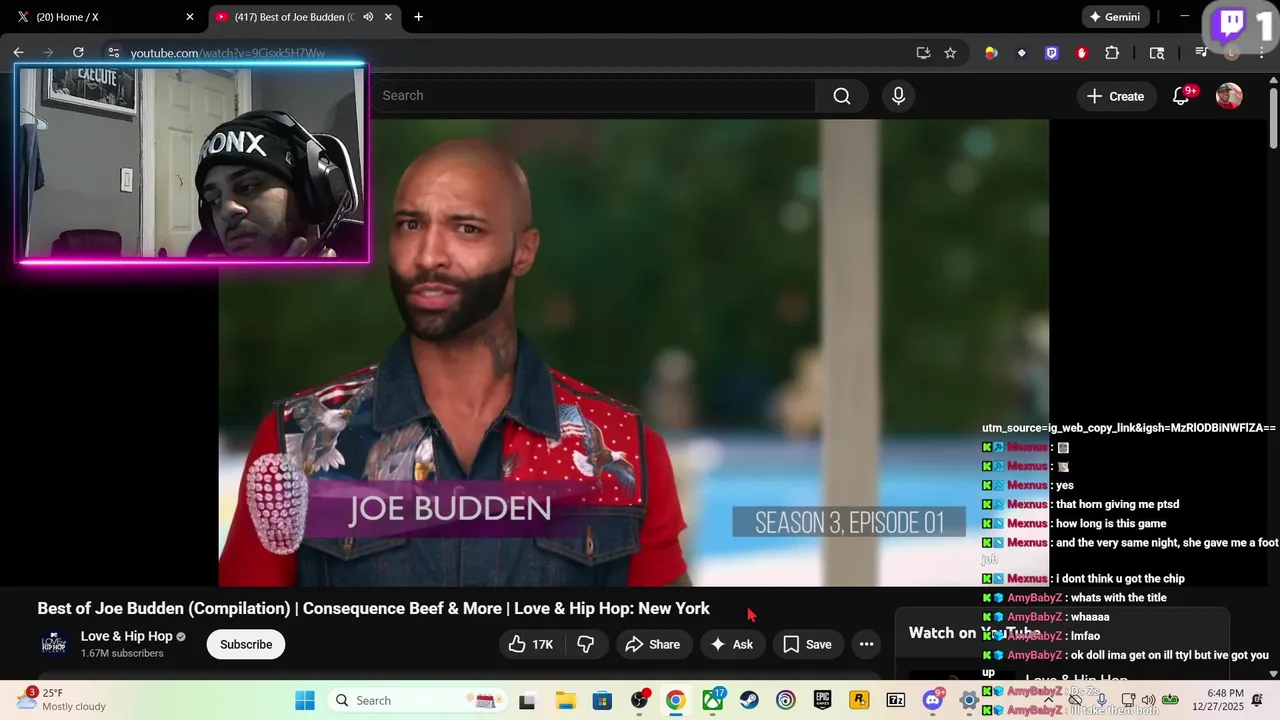The width and height of the screenshot is (1280, 720).
Task: Open YouTube account avatar menu
Action: [1229, 96]
